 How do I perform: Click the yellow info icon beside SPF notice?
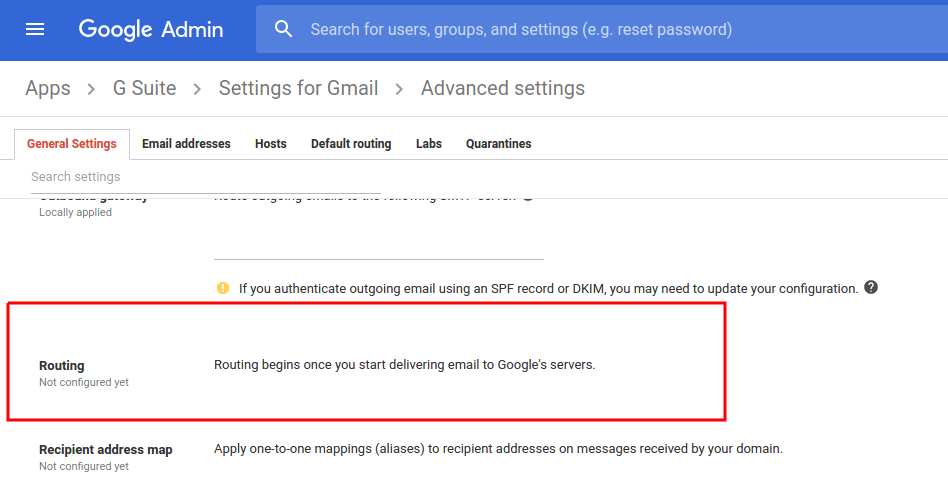[x=223, y=288]
